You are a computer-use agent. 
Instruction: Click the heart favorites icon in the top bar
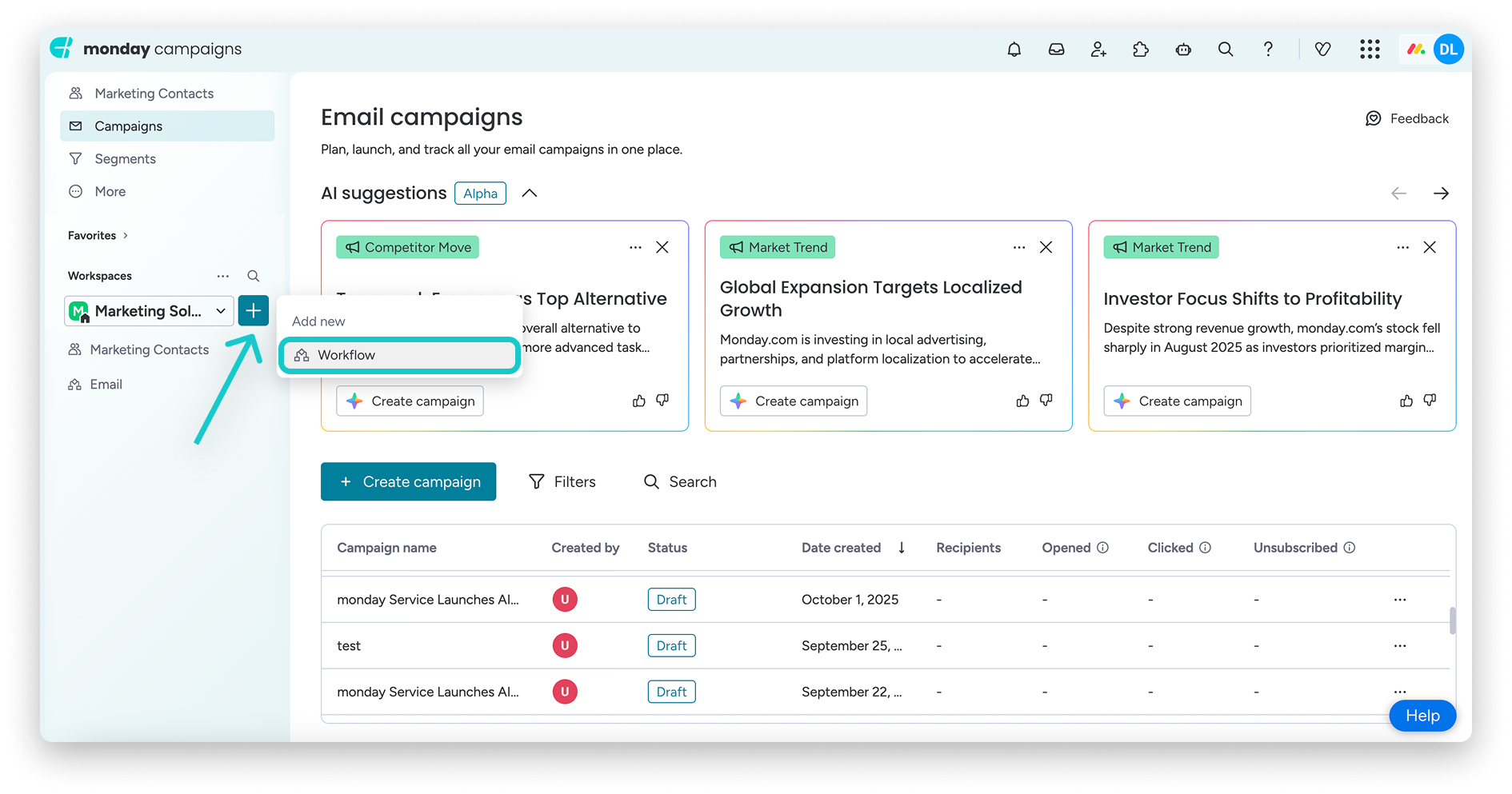coord(1322,50)
